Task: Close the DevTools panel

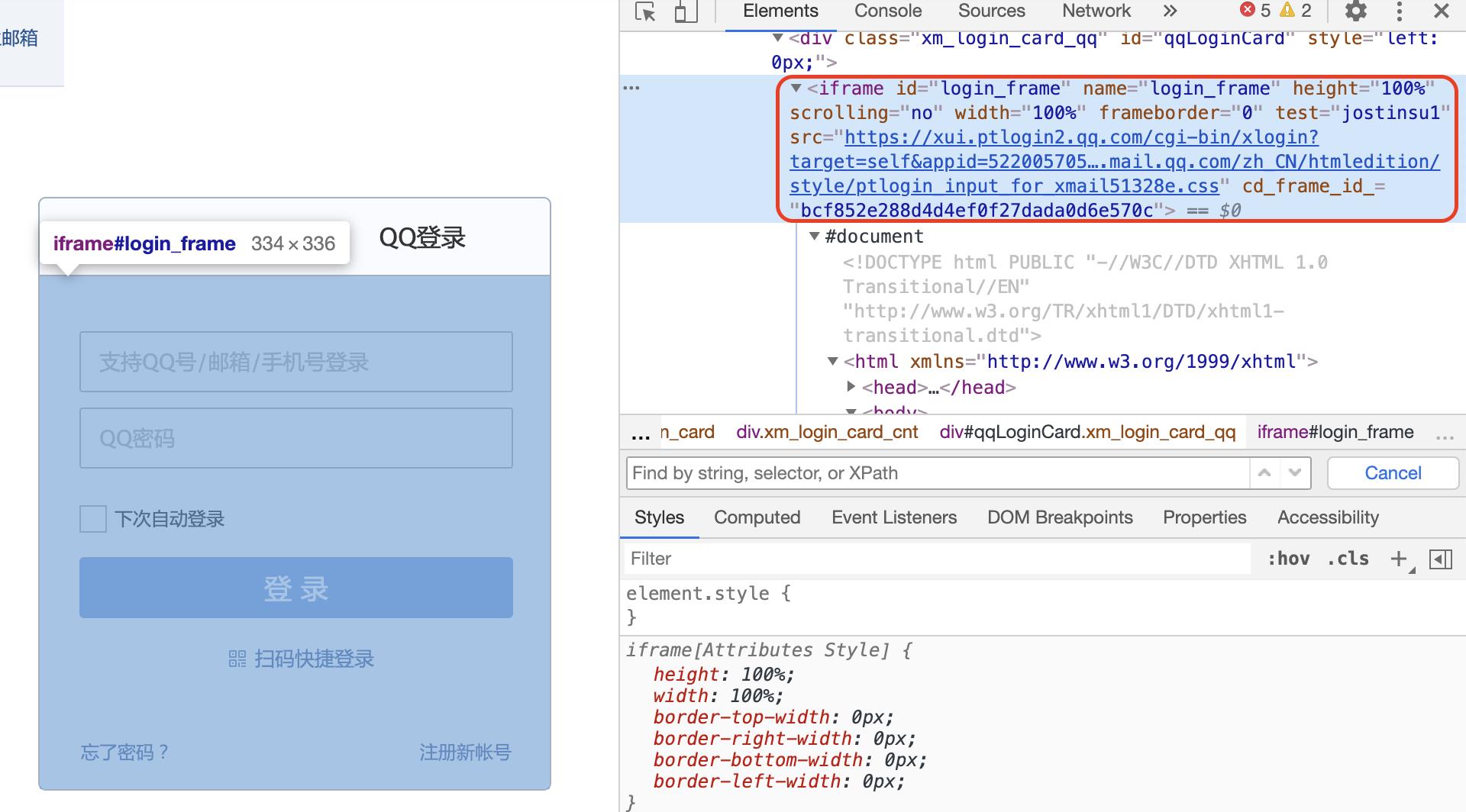Action: [x=1442, y=11]
